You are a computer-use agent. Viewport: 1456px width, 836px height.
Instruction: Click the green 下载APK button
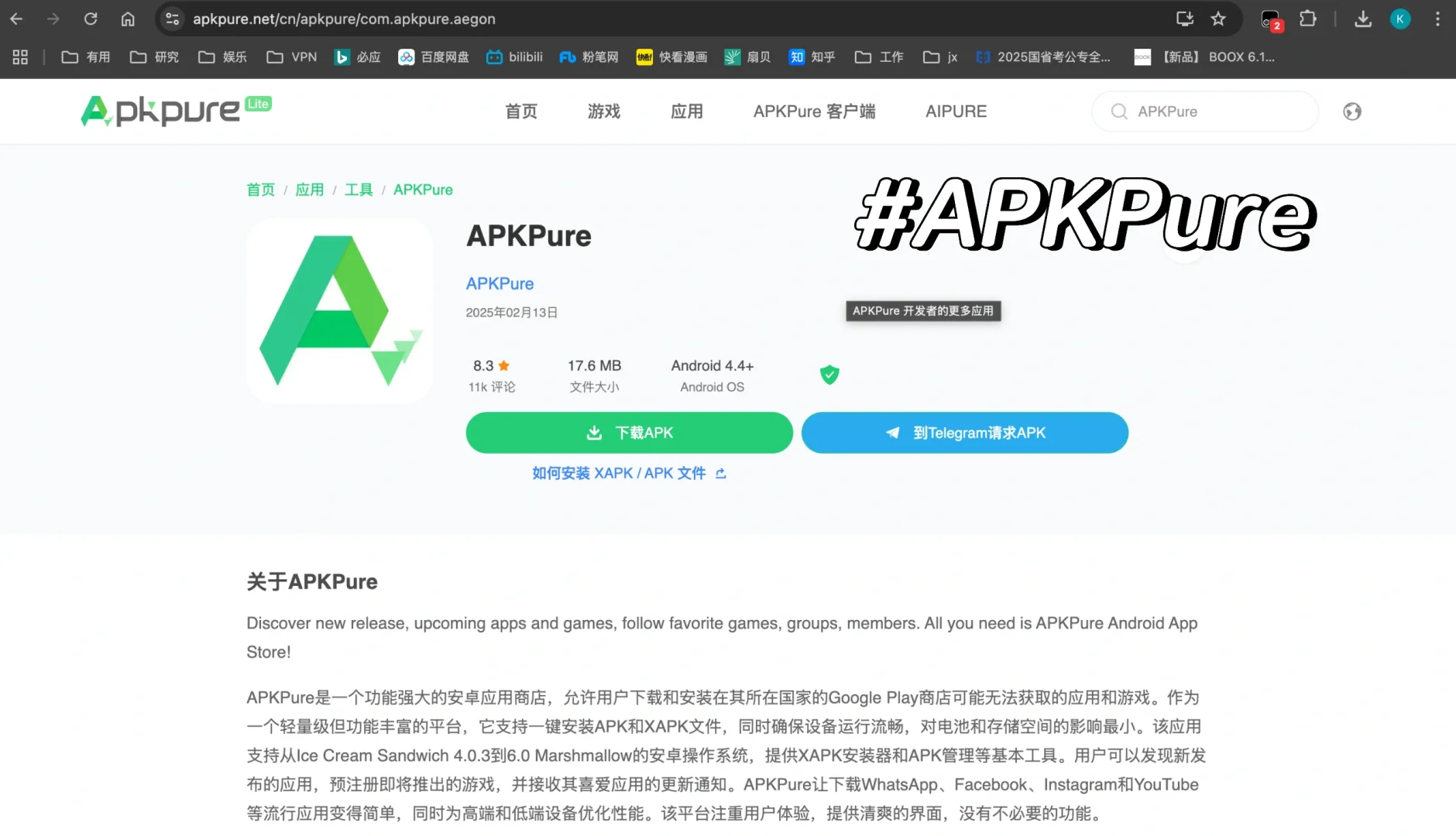click(629, 433)
